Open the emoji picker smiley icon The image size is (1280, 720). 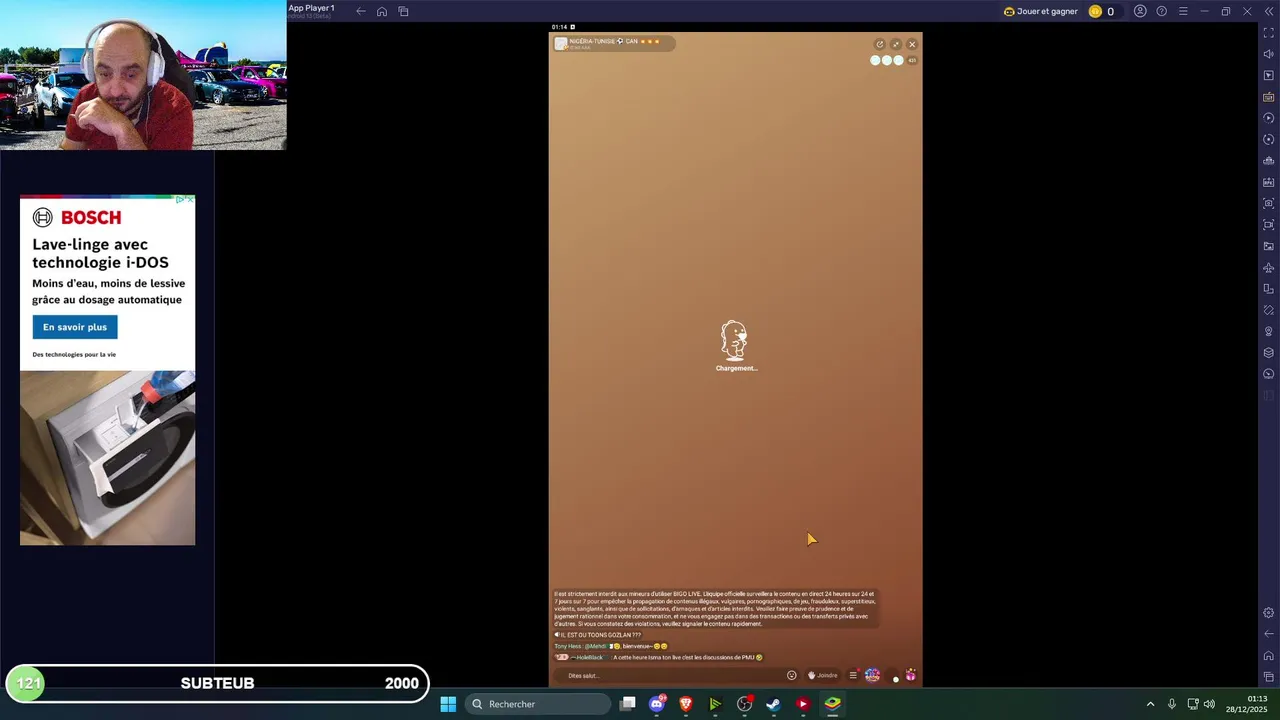(x=792, y=675)
